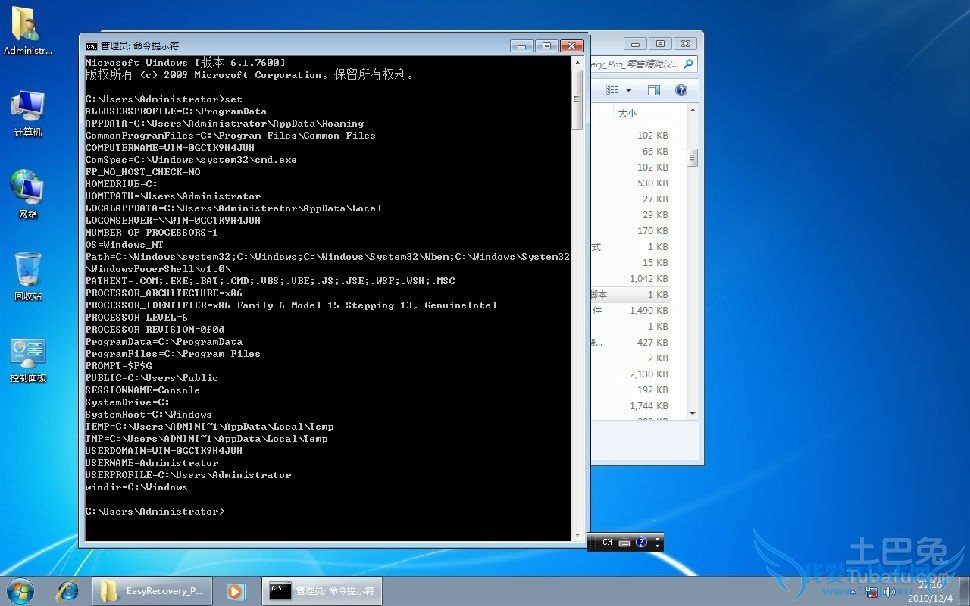Click the windir=C:\Windows output line
The width and height of the screenshot is (970, 606).
click(136, 487)
